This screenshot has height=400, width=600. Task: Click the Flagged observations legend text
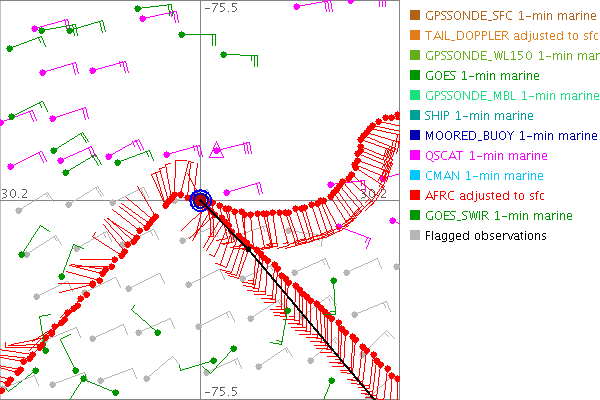pos(485,236)
